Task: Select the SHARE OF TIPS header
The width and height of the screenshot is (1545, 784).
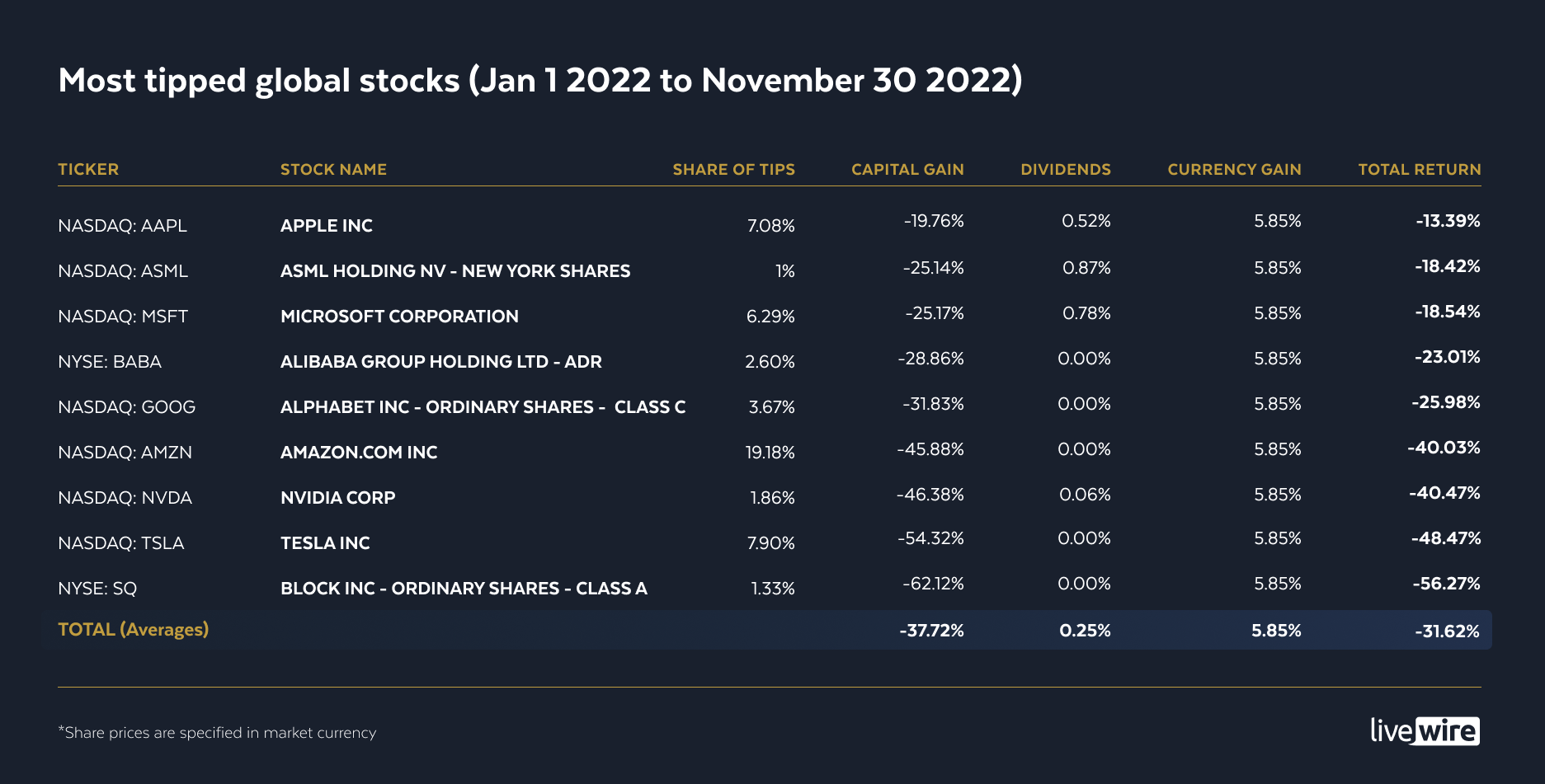Action: tap(733, 169)
